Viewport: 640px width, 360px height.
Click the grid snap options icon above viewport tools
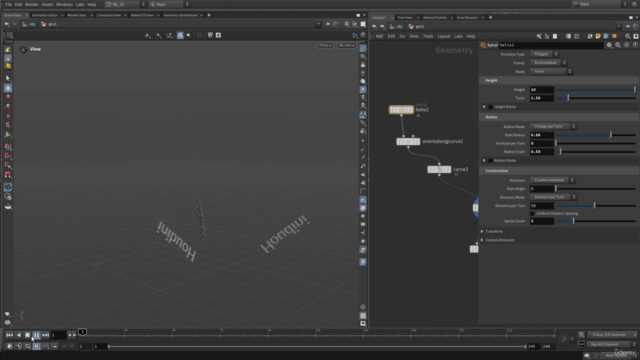point(10,35)
